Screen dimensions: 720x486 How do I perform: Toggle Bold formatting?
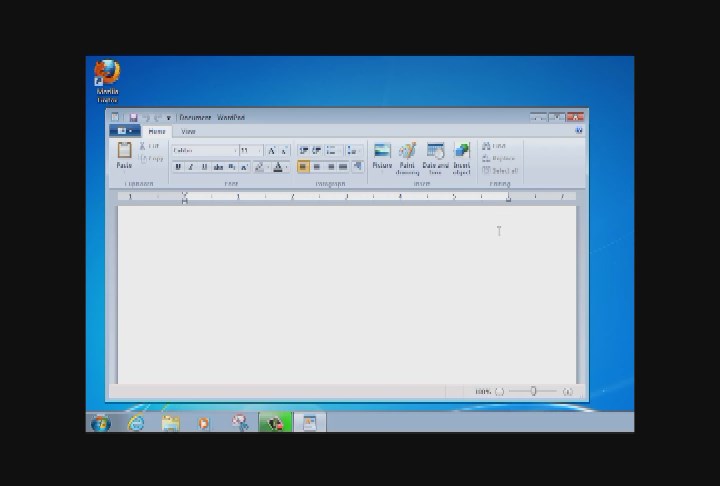point(178,167)
